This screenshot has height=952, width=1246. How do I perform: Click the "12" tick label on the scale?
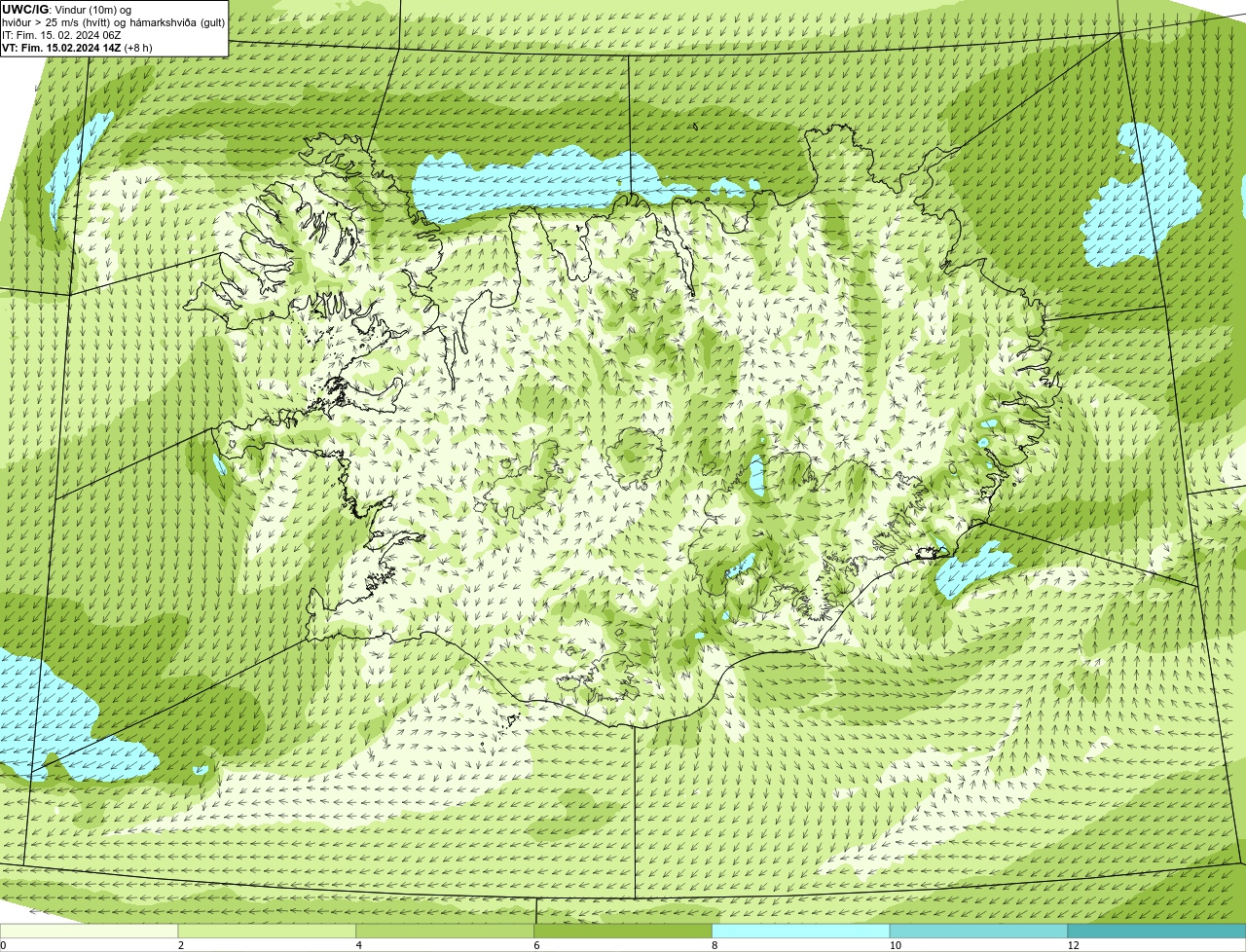click(x=1073, y=945)
